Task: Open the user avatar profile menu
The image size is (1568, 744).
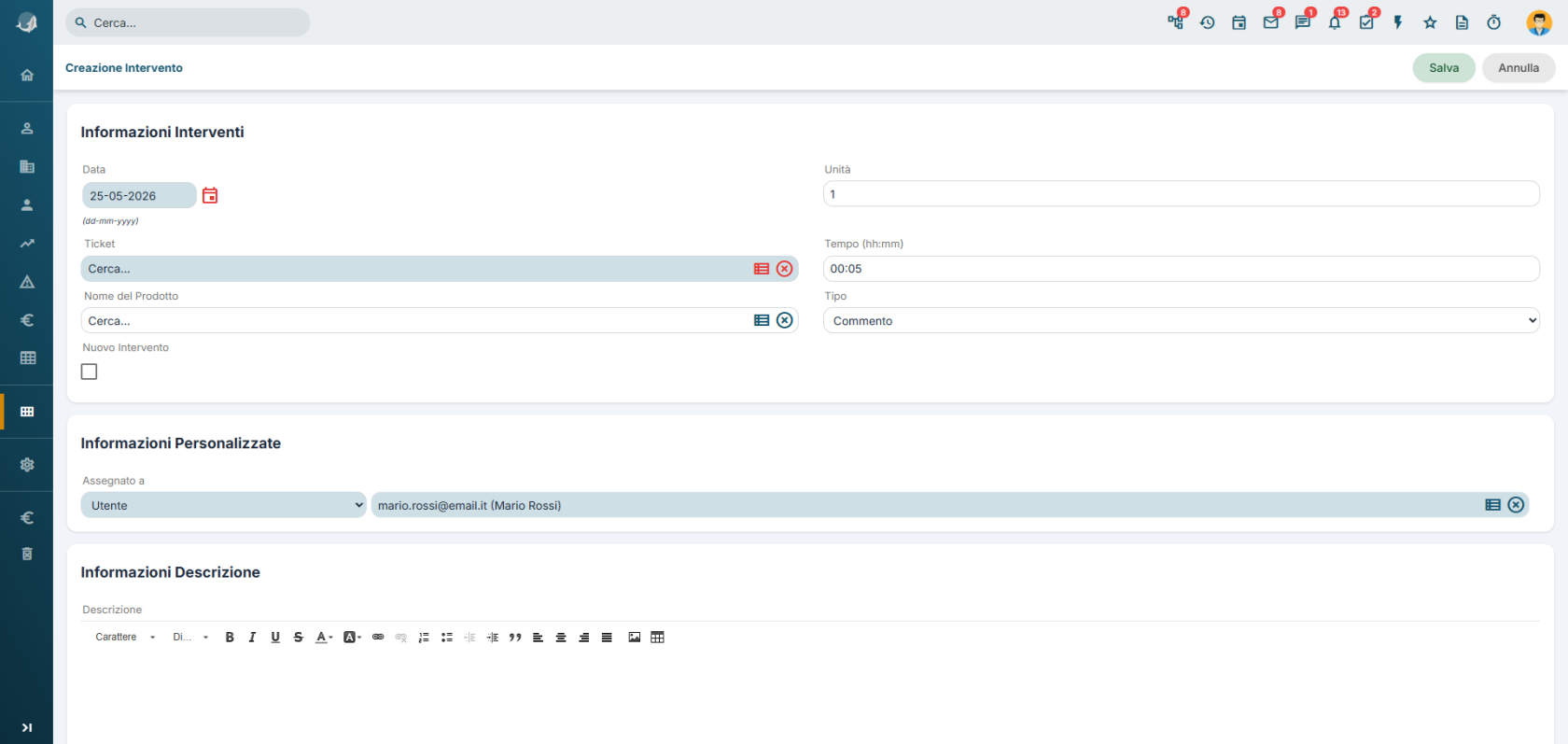Action: click(x=1539, y=22)
